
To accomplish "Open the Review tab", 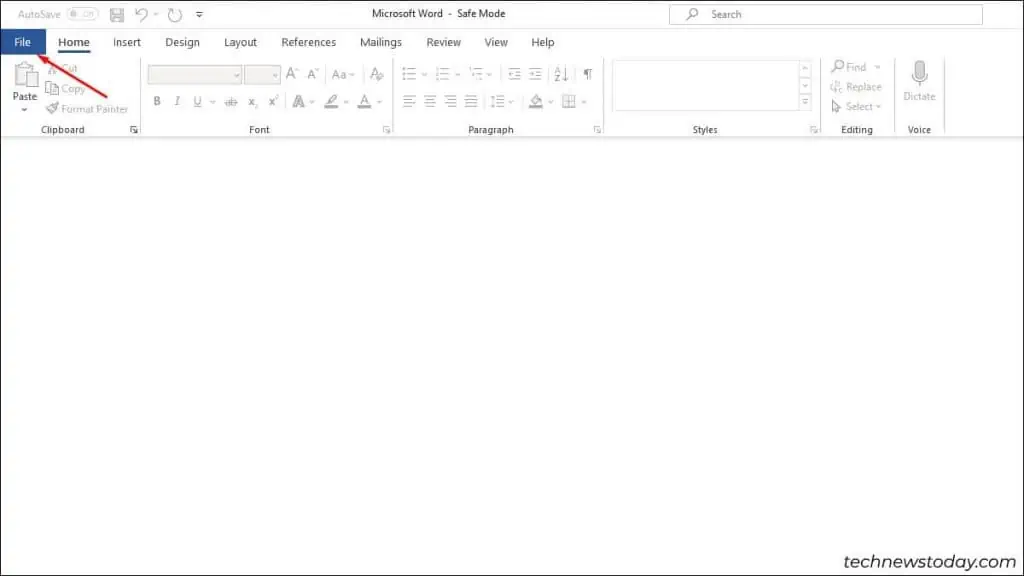I will [x=443, y=42].
